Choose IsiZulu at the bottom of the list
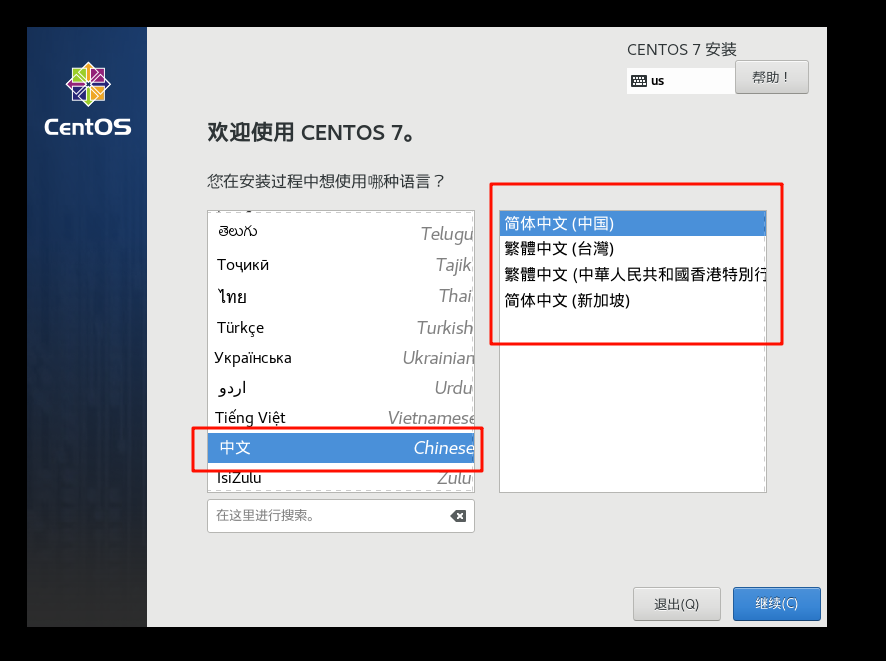 (x=340, y=477)
